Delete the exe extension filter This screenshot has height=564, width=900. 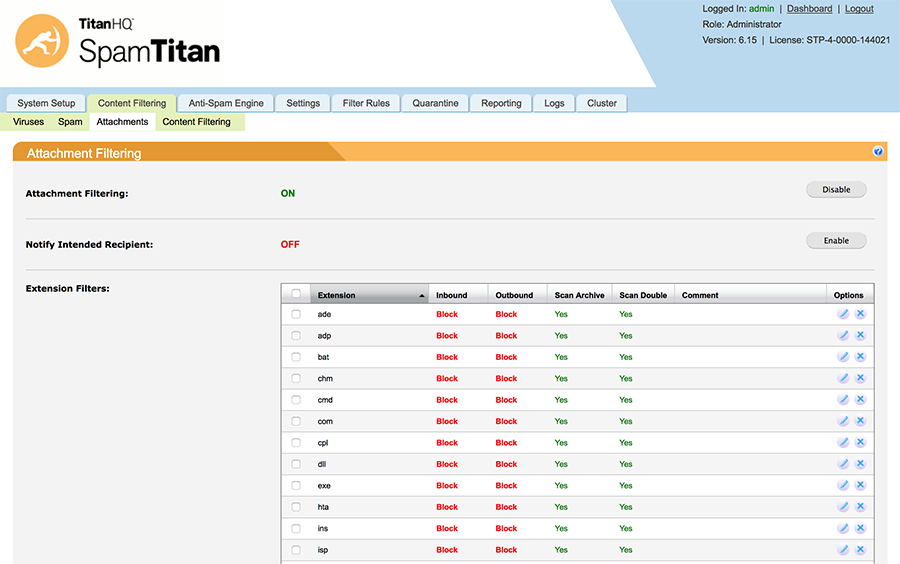click(860, 485)
